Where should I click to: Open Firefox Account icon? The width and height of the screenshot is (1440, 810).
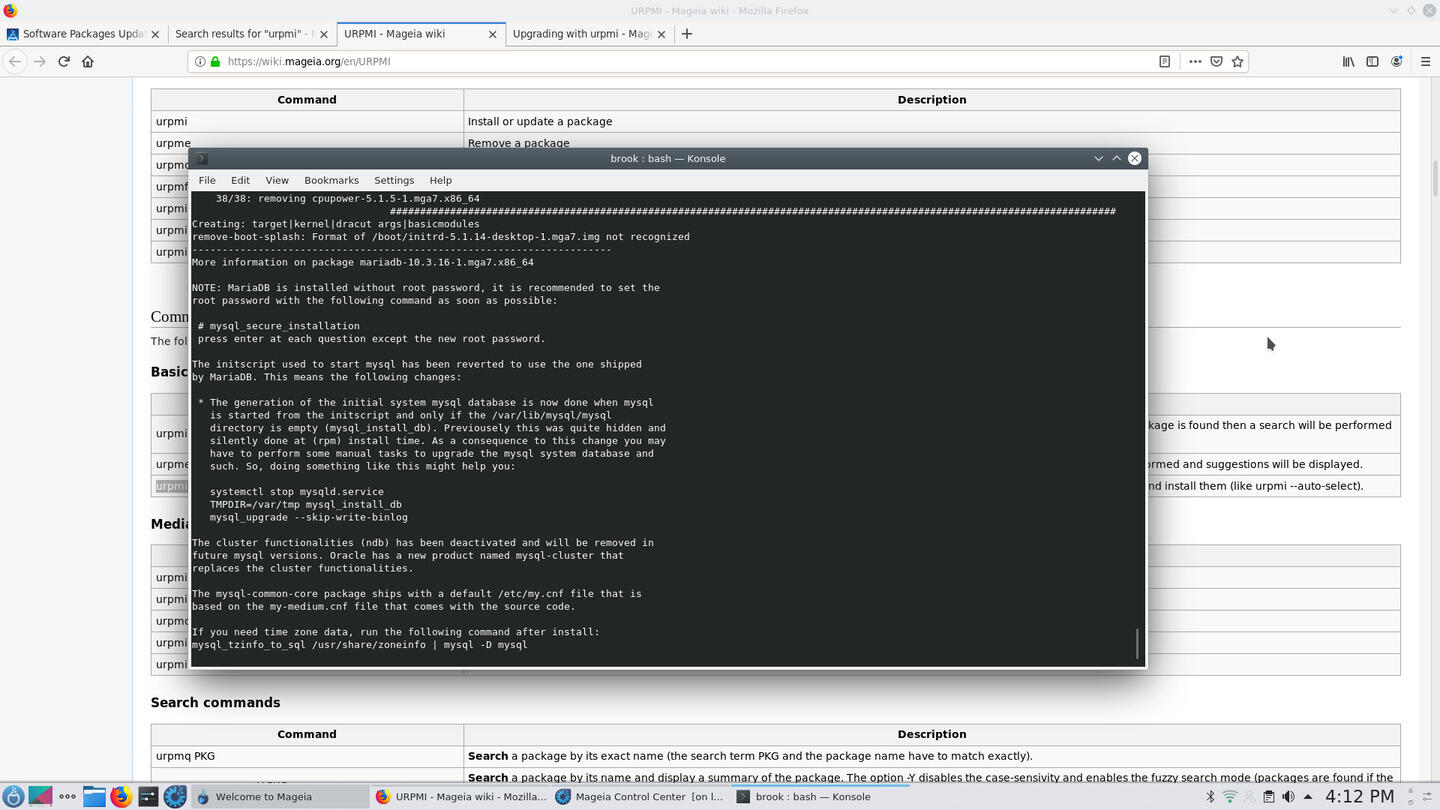pyautogui.click(x=1397, y=61)
